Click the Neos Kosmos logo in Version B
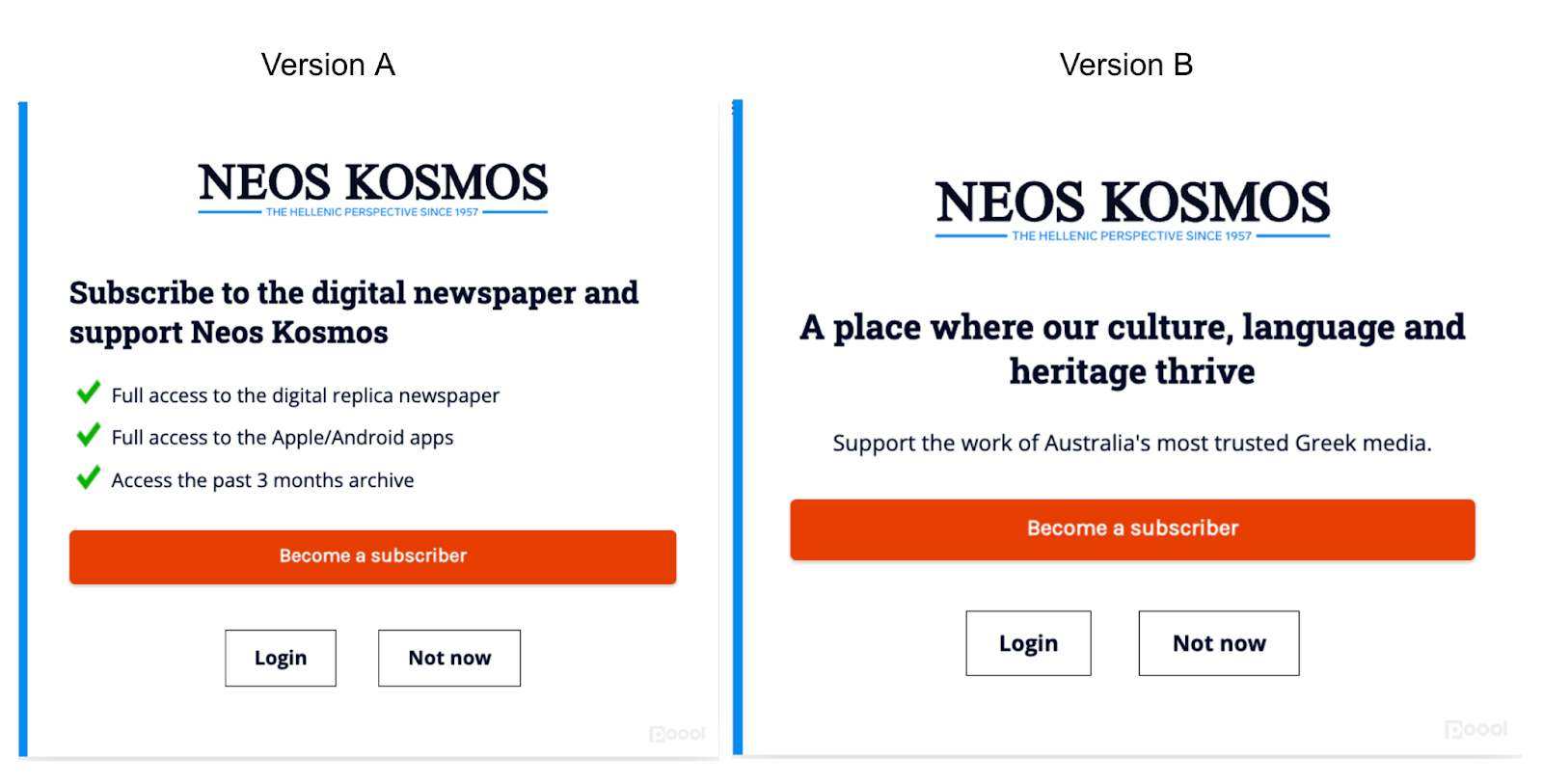 (x=1131, y=203)
